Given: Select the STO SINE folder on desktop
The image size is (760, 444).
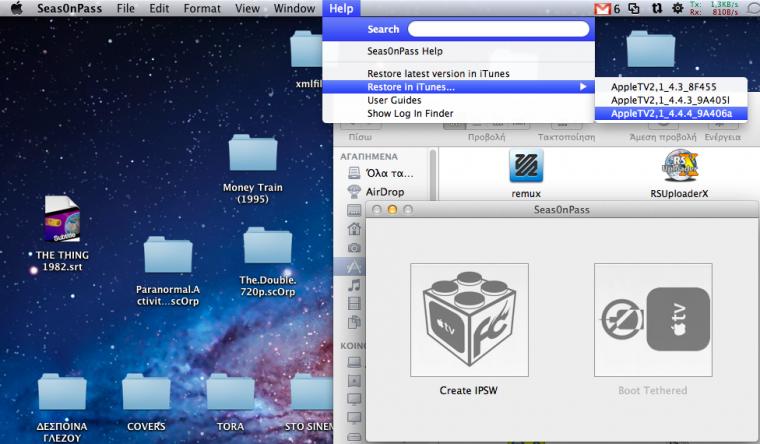Looking at the screenshot, I should tap(312, 392).
